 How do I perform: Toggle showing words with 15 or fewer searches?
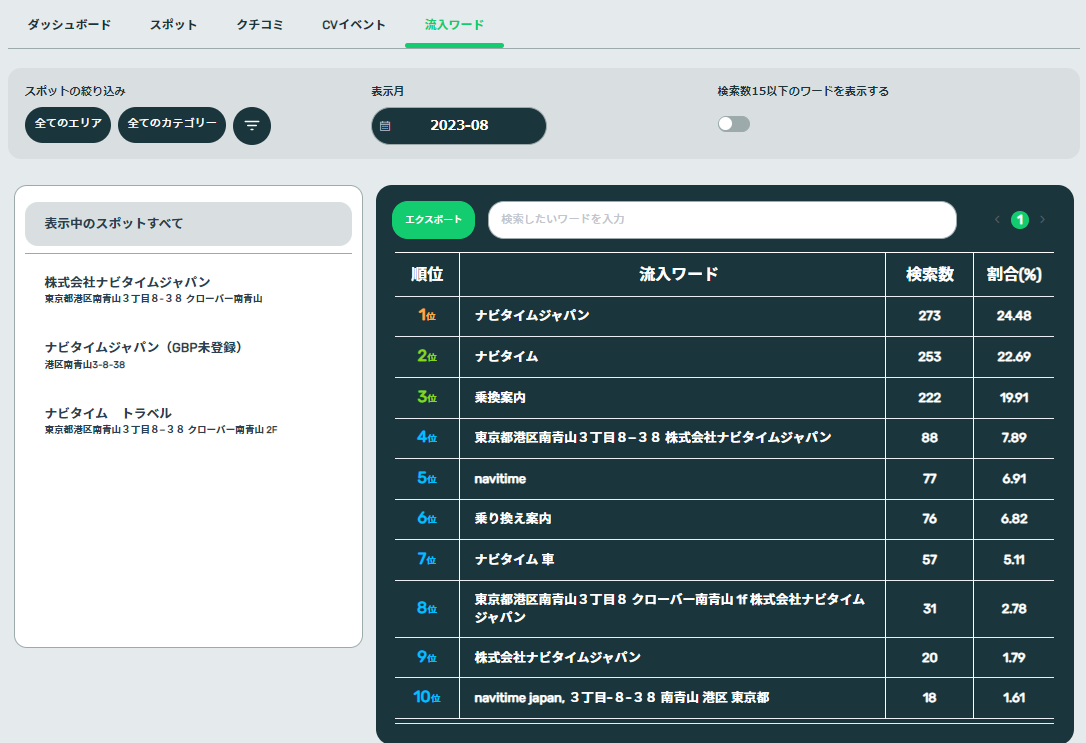733,124
